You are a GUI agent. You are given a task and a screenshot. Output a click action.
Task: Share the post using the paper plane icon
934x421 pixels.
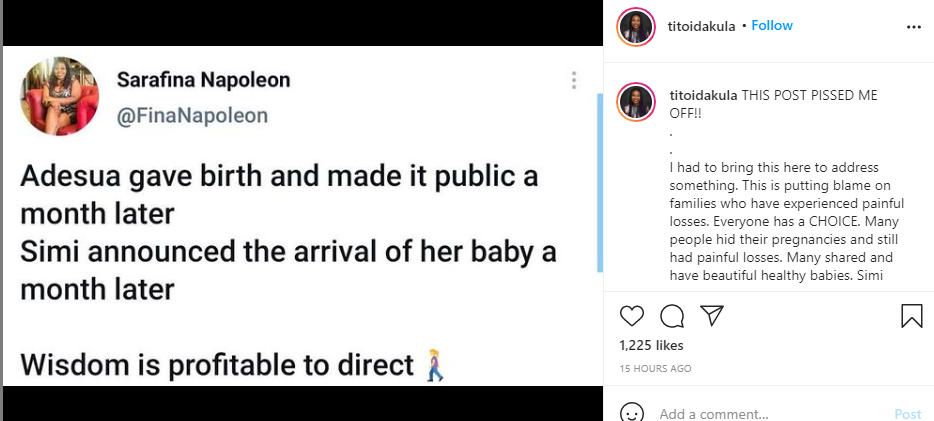712,317
